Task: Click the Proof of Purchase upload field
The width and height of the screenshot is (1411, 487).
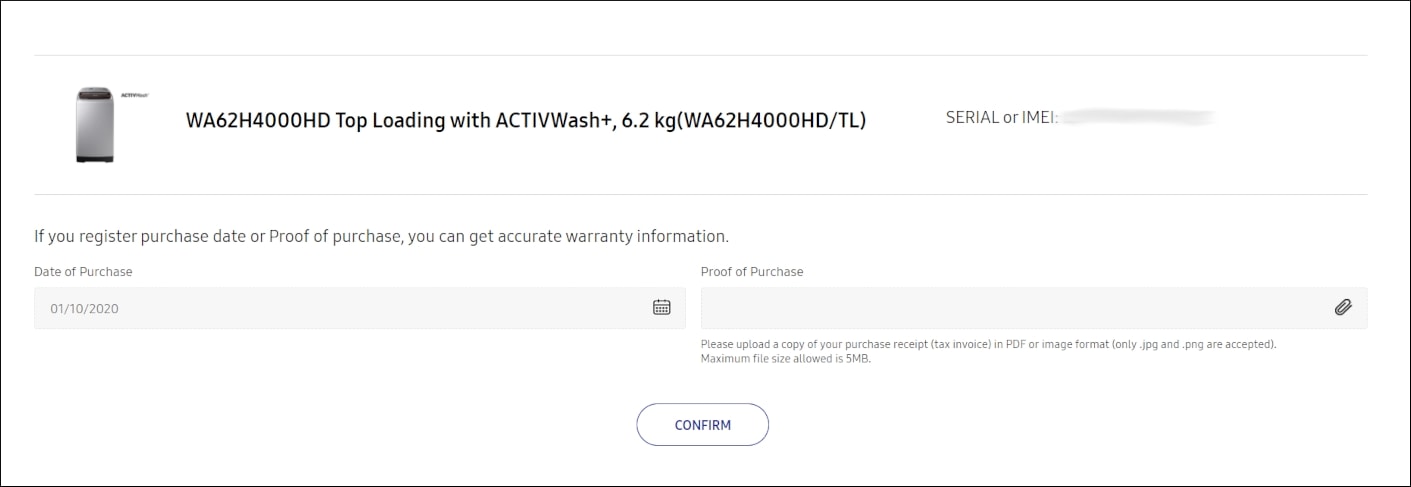Action: click(1034, 308)
